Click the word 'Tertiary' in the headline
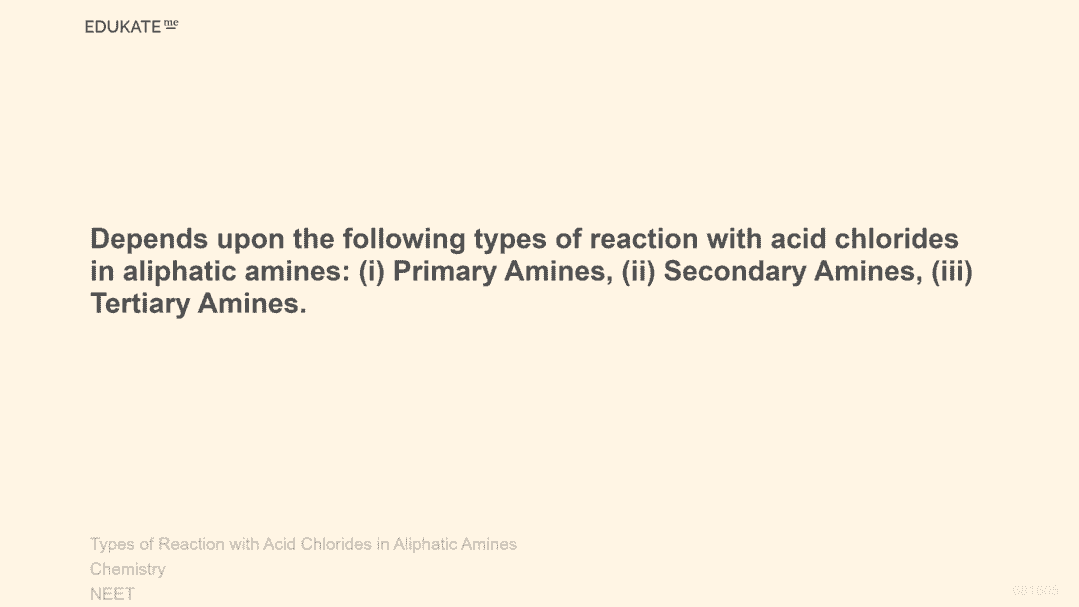The width and height of the screenshot is (1079, 607). (x=140, y=304)
